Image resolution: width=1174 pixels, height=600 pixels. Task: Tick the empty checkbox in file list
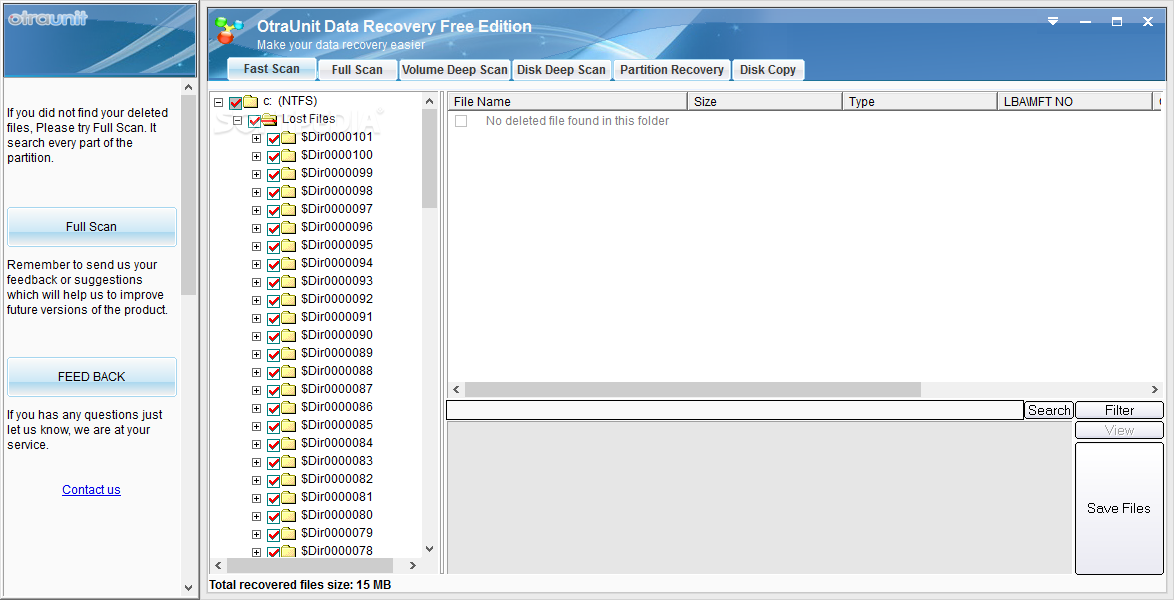[x=461, y=121]
